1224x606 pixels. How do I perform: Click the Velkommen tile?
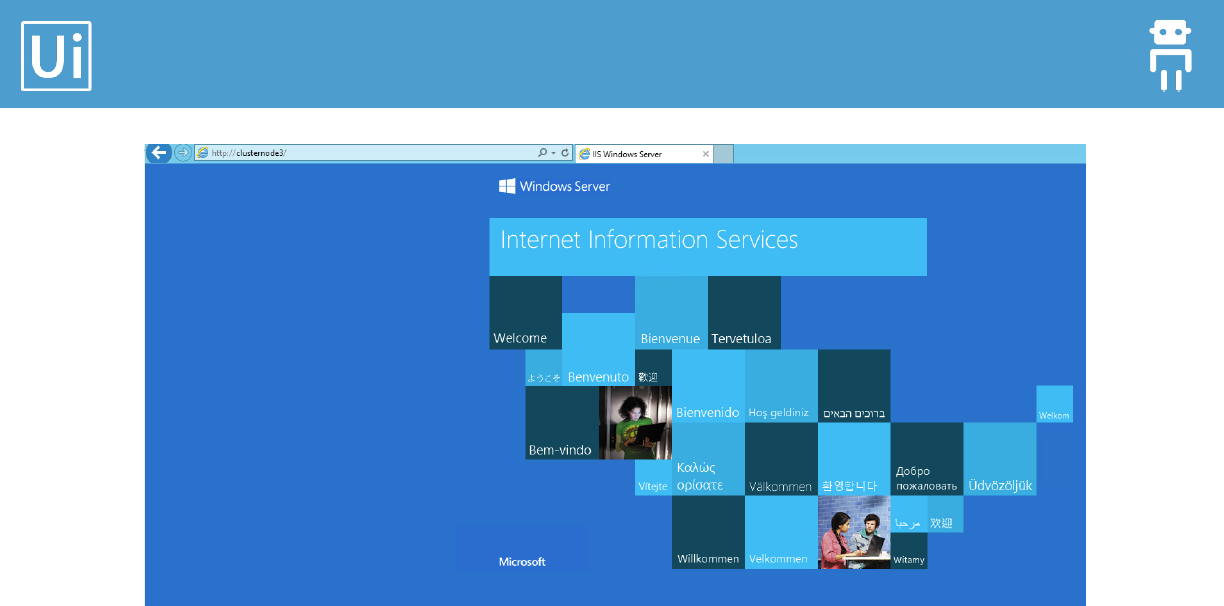click(x=781, y=532)
